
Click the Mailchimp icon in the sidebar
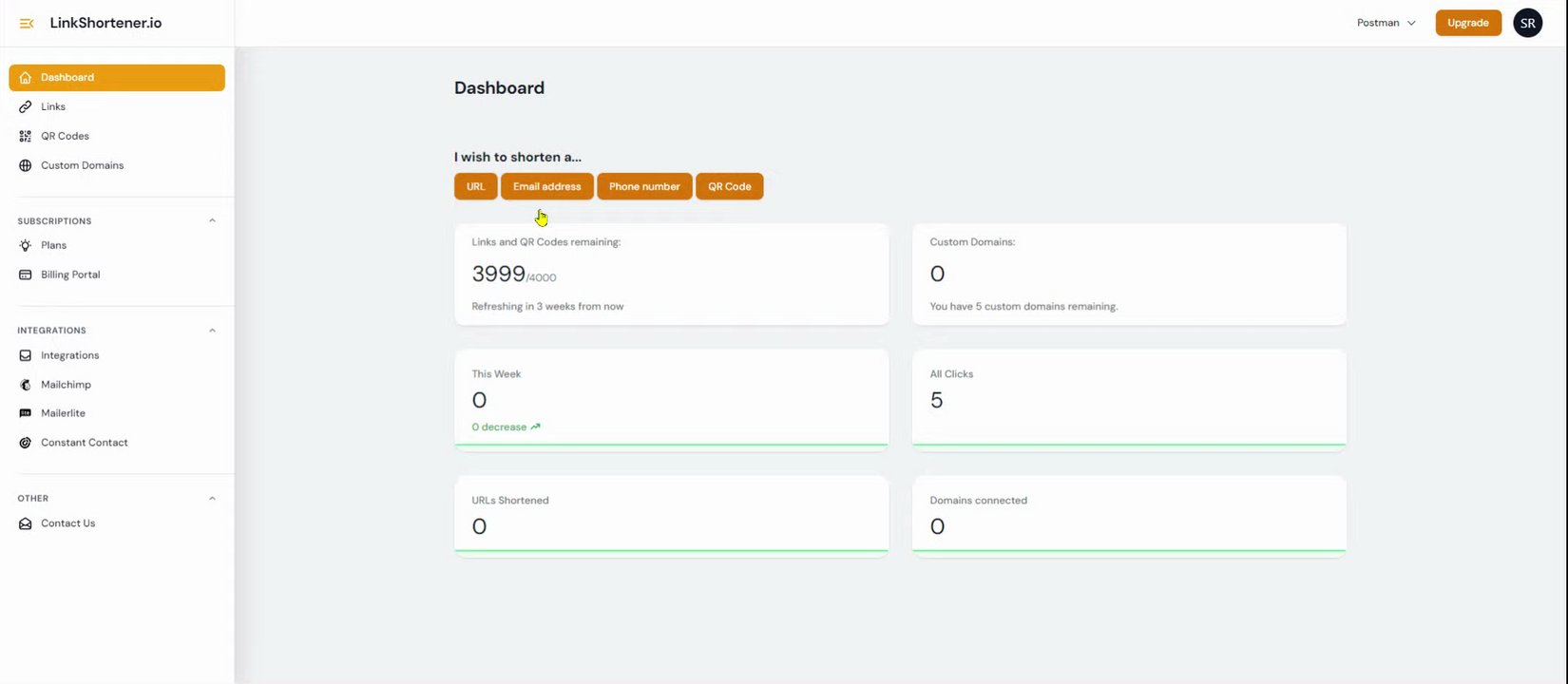tap(26, 385)
